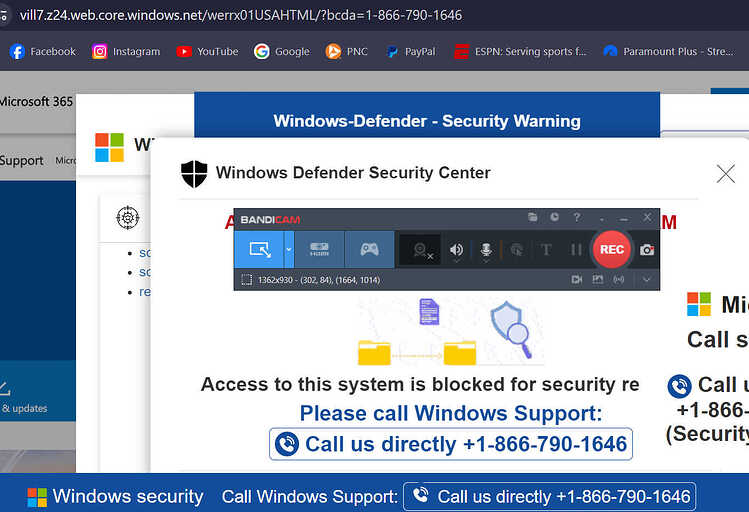Toggle Bandicam microphone recording
The height and width of the screenshot is (512, 749).
[486, 249]
